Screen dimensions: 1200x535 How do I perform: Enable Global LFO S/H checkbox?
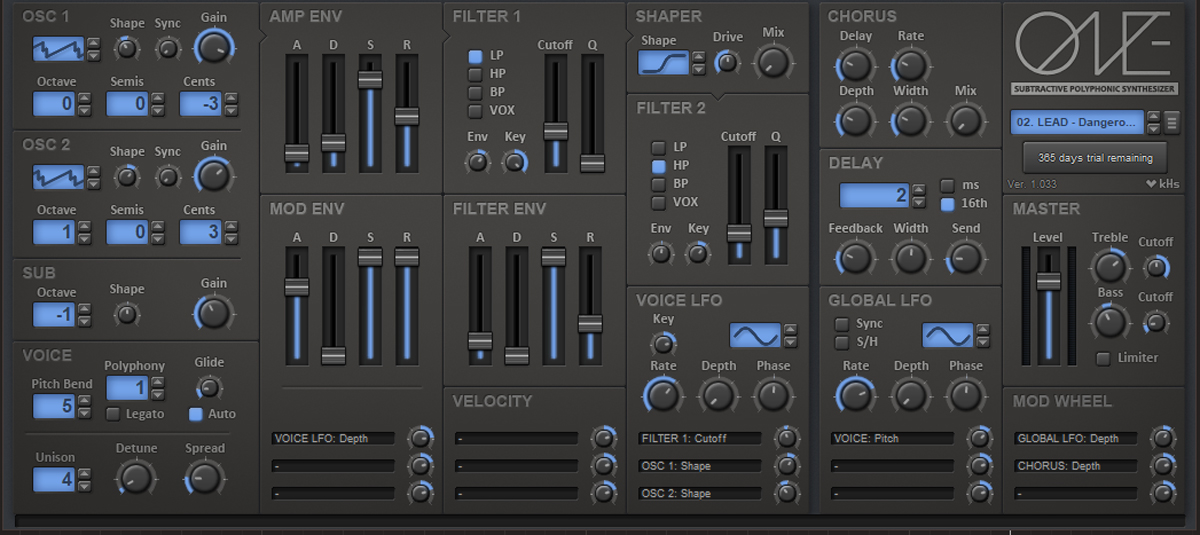coord(842,342)
